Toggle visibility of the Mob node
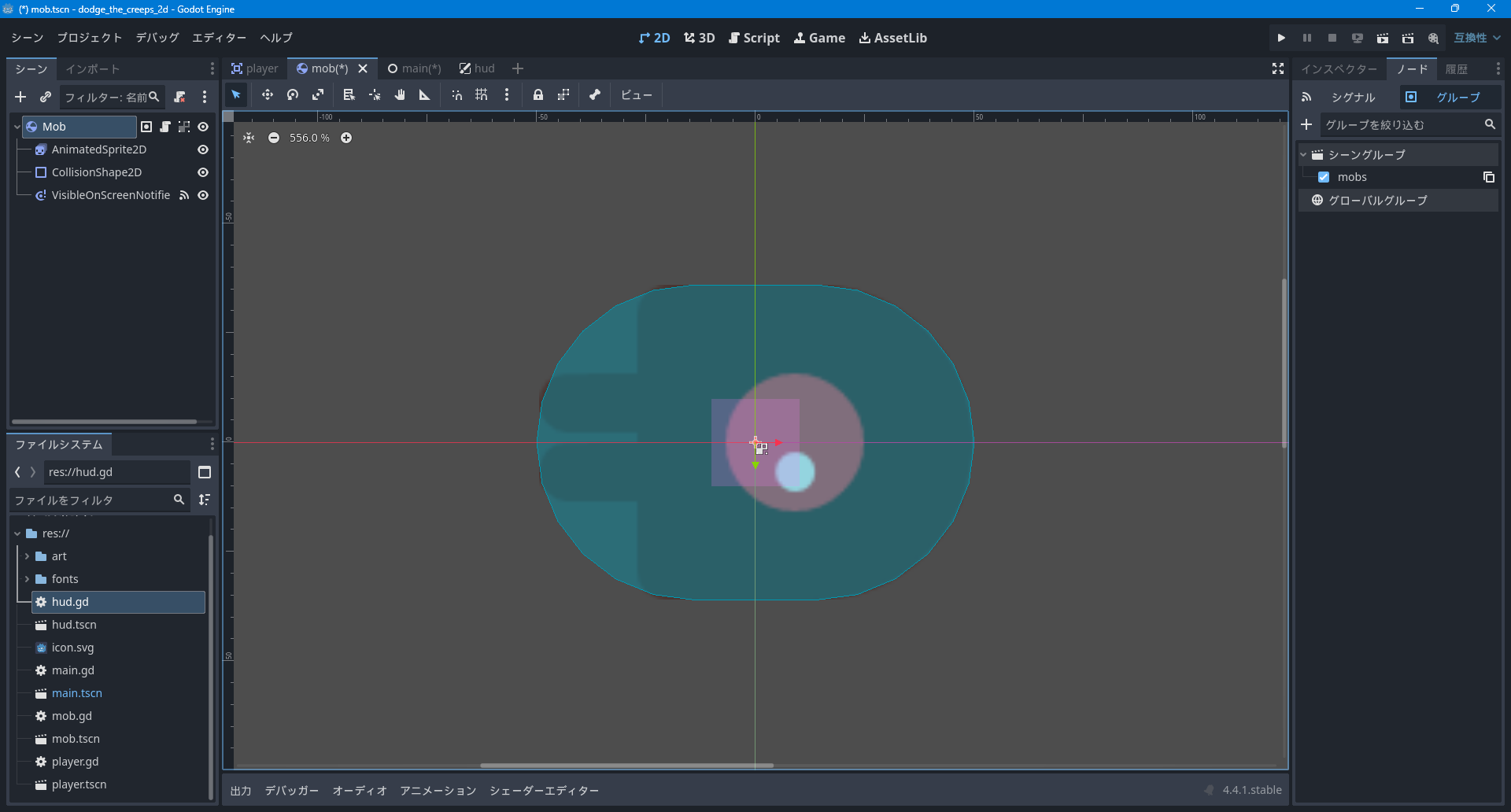 (203, 127)
